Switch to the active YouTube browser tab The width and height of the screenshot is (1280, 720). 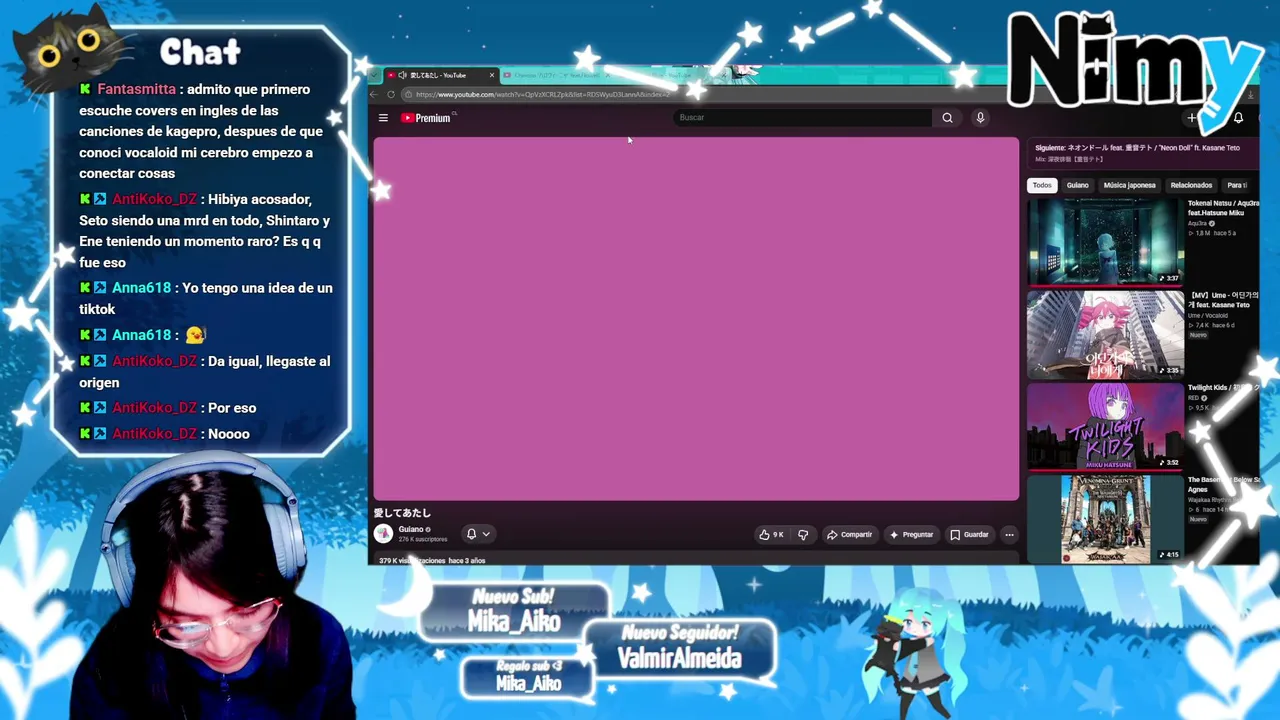click(439, 75)
